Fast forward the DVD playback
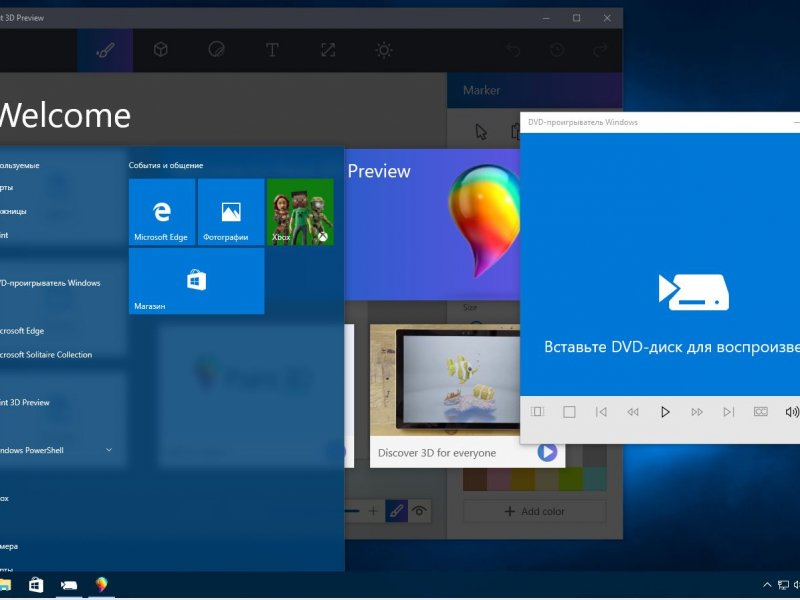Viewport: 800px width, 600px height. tap(697, 412)
